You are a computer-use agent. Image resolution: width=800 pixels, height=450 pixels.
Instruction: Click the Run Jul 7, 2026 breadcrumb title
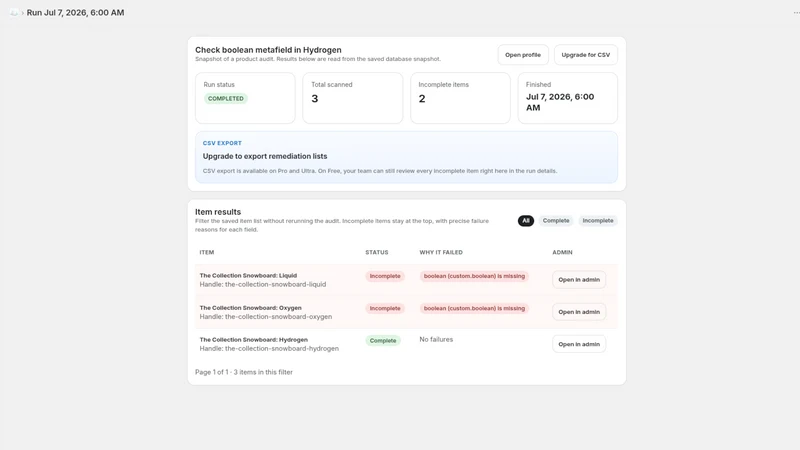[75, 13]
